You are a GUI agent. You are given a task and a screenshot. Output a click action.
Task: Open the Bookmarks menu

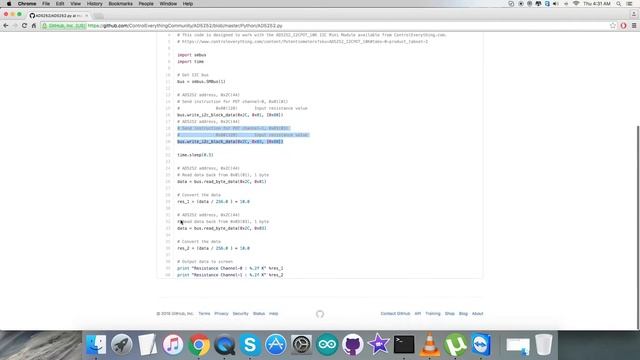(120, 4)
